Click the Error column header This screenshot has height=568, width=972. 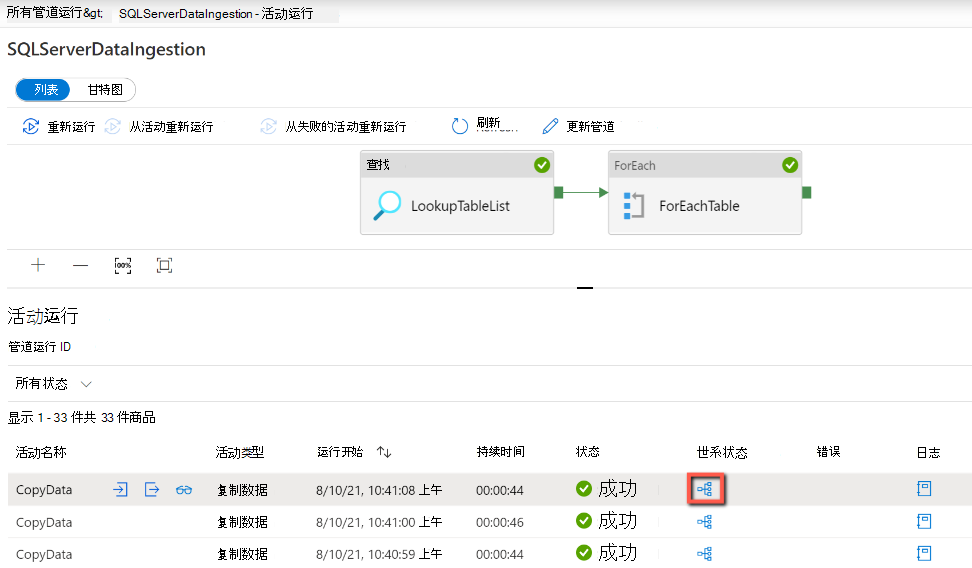coord(828,452)
